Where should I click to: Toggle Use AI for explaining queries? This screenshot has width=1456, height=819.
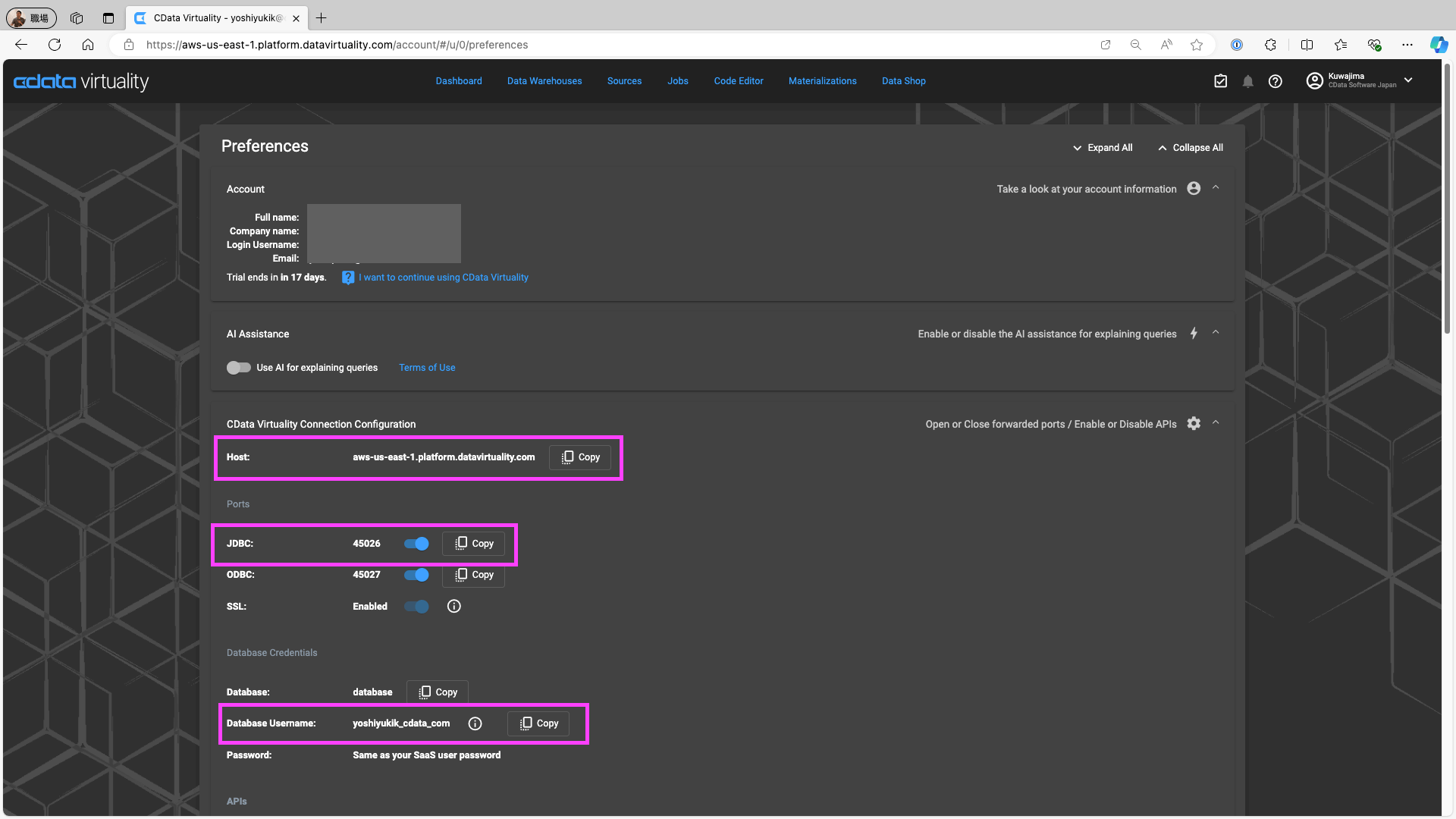239,368
